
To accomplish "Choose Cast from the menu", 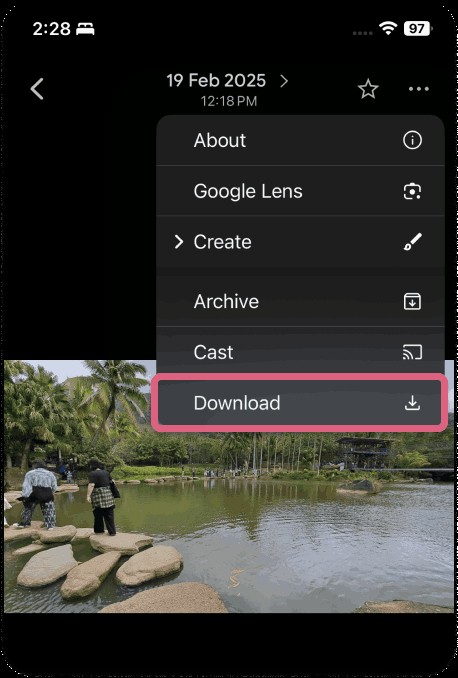I will (x=300, y=352).
